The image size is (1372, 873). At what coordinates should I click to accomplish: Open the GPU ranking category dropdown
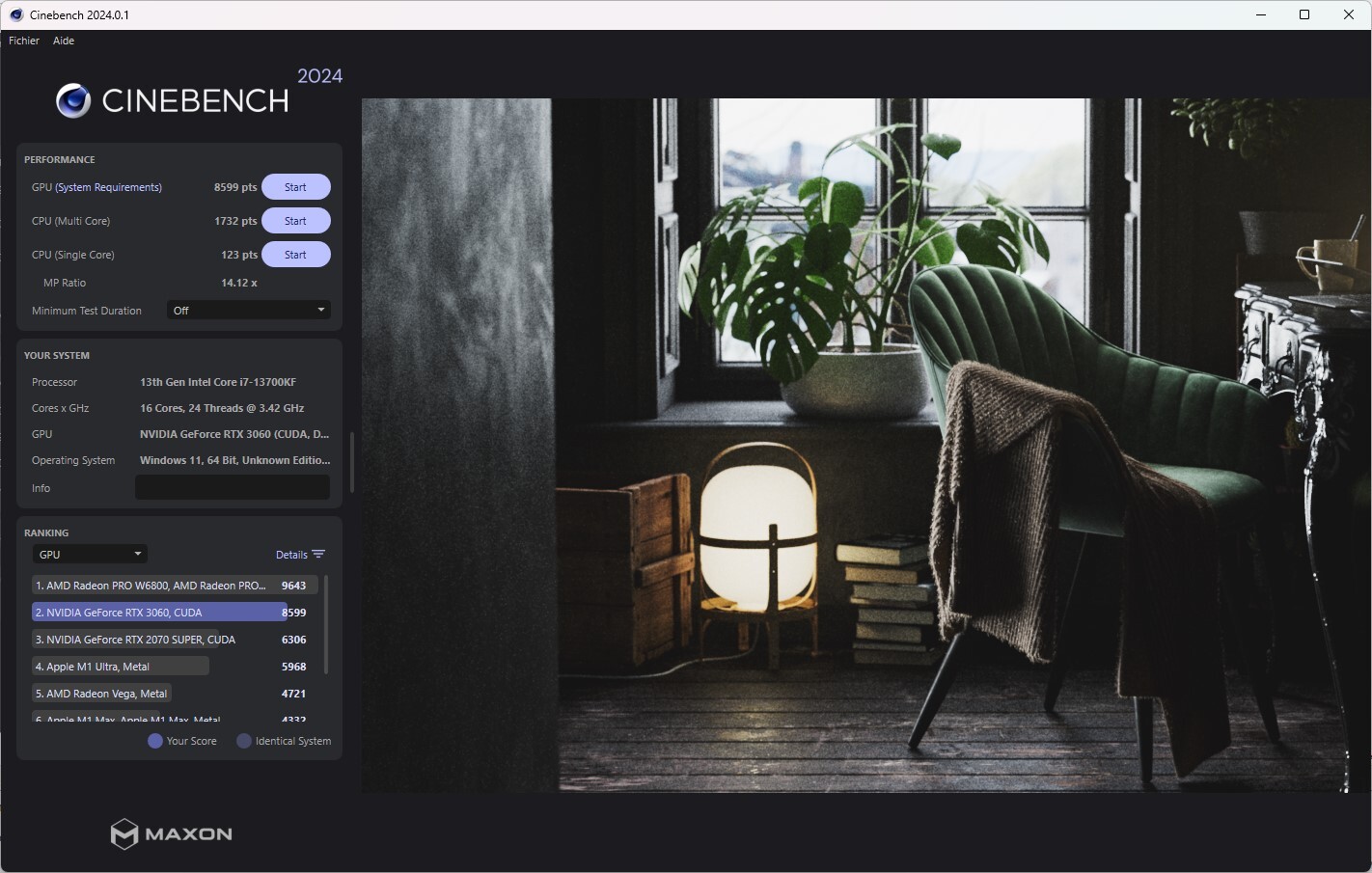(x=90, y=555)
